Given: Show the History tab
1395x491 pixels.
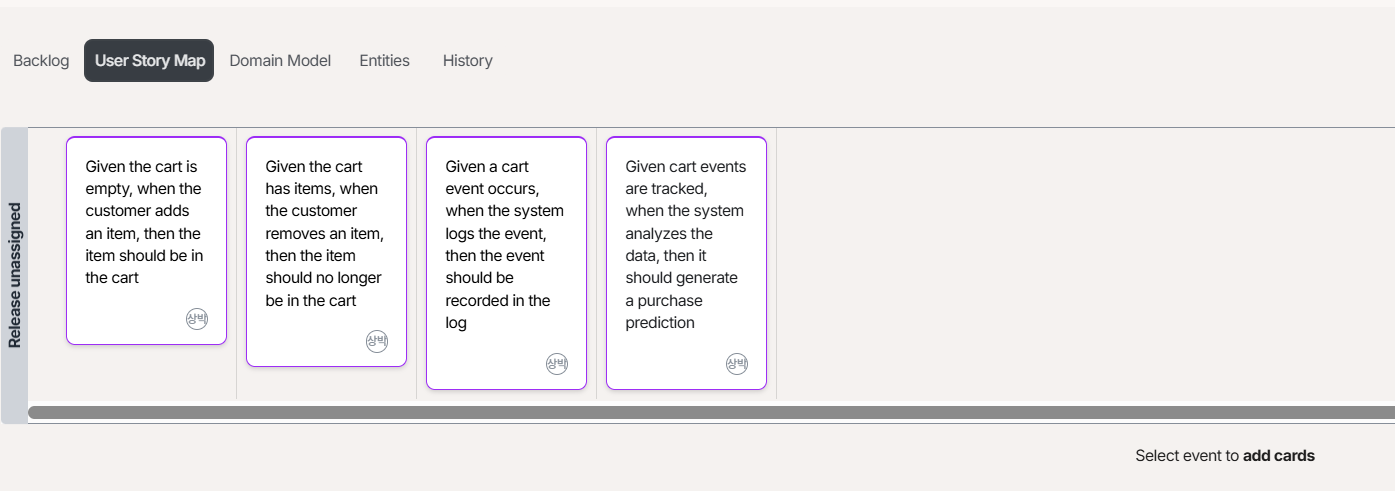Looking at the screenshot, I should 467,61.
